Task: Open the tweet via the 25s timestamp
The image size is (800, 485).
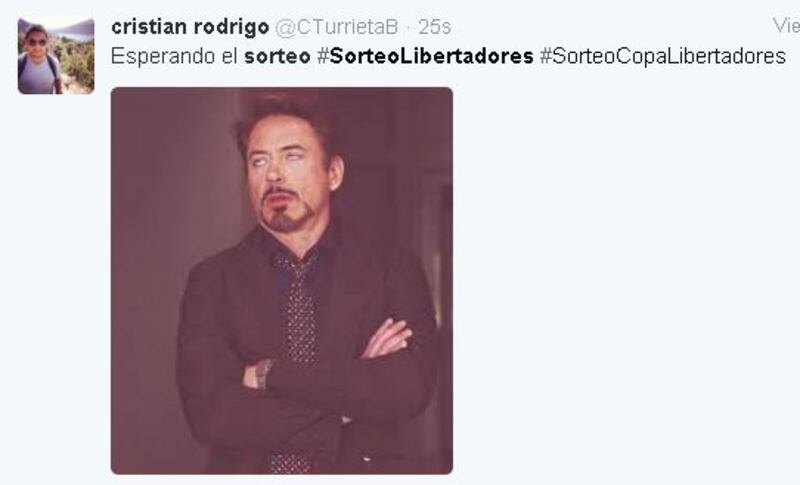Action: (x=434, y=27)
